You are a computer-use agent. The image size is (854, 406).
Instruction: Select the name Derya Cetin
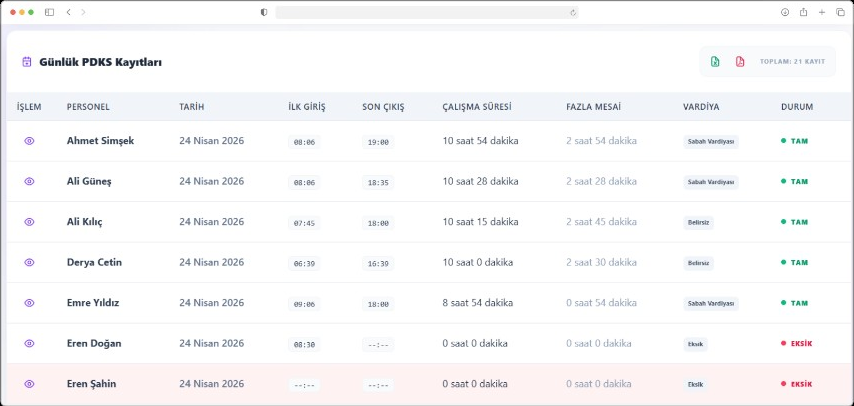[x=94, y=262]
